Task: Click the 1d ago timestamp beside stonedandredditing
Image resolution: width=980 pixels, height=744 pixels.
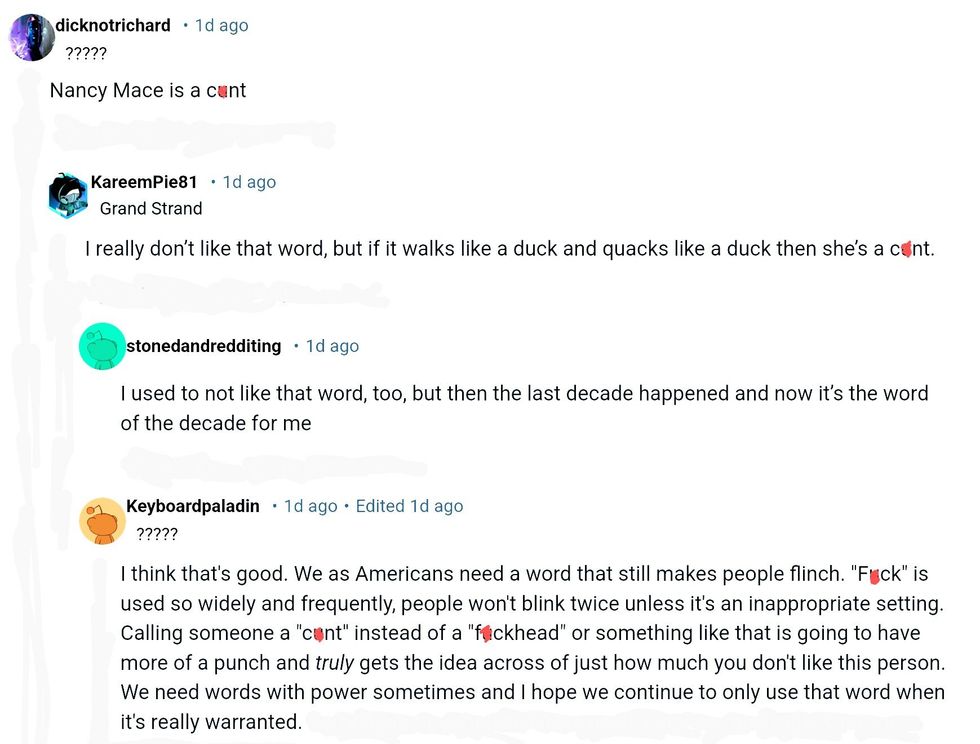Action: tap(332, 346)
